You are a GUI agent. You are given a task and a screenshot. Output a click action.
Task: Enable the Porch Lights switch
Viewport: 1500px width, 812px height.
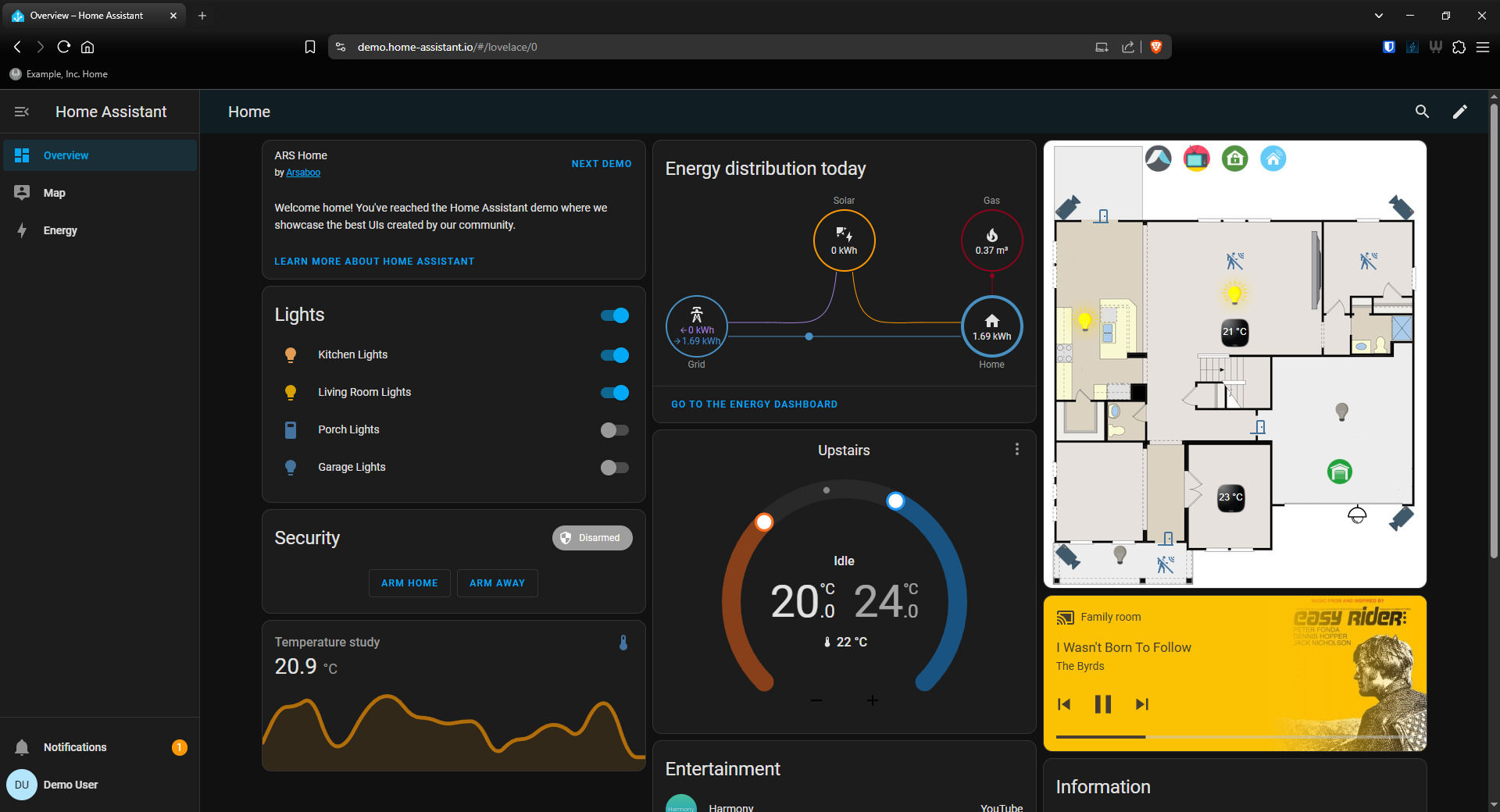tap(615, 430)
